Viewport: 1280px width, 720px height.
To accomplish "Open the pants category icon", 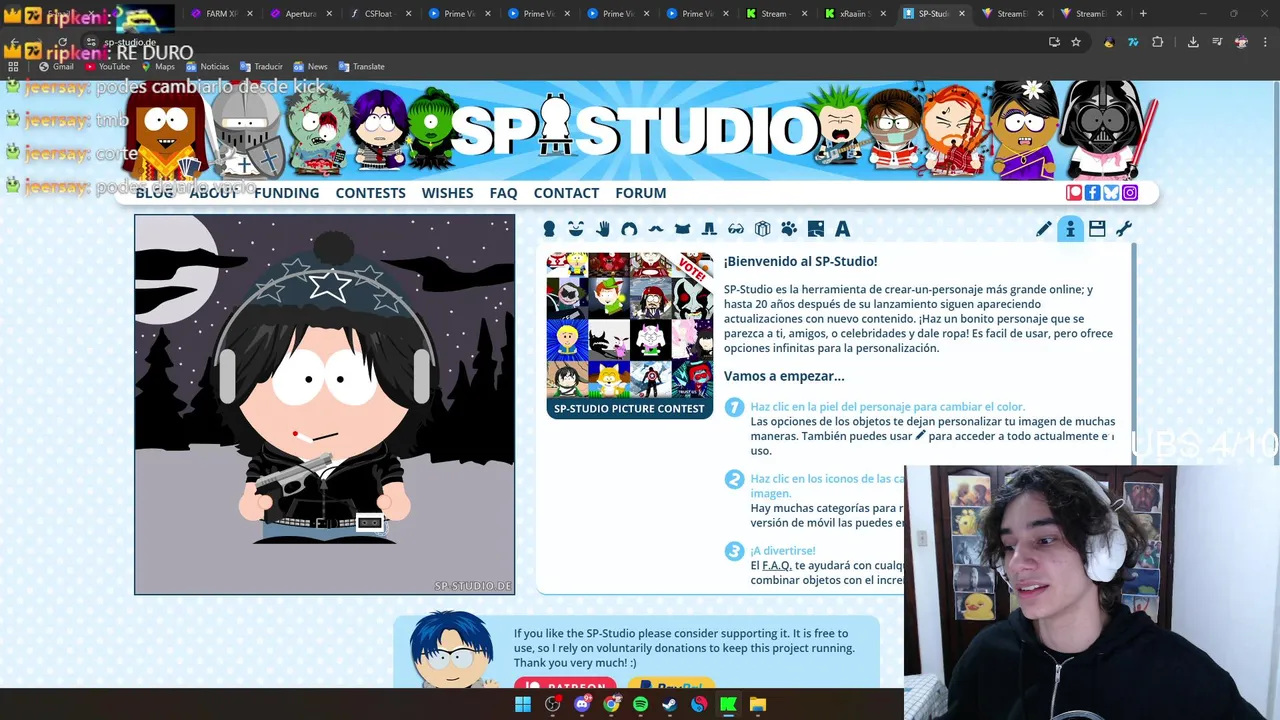I will (x=709, y=229).
